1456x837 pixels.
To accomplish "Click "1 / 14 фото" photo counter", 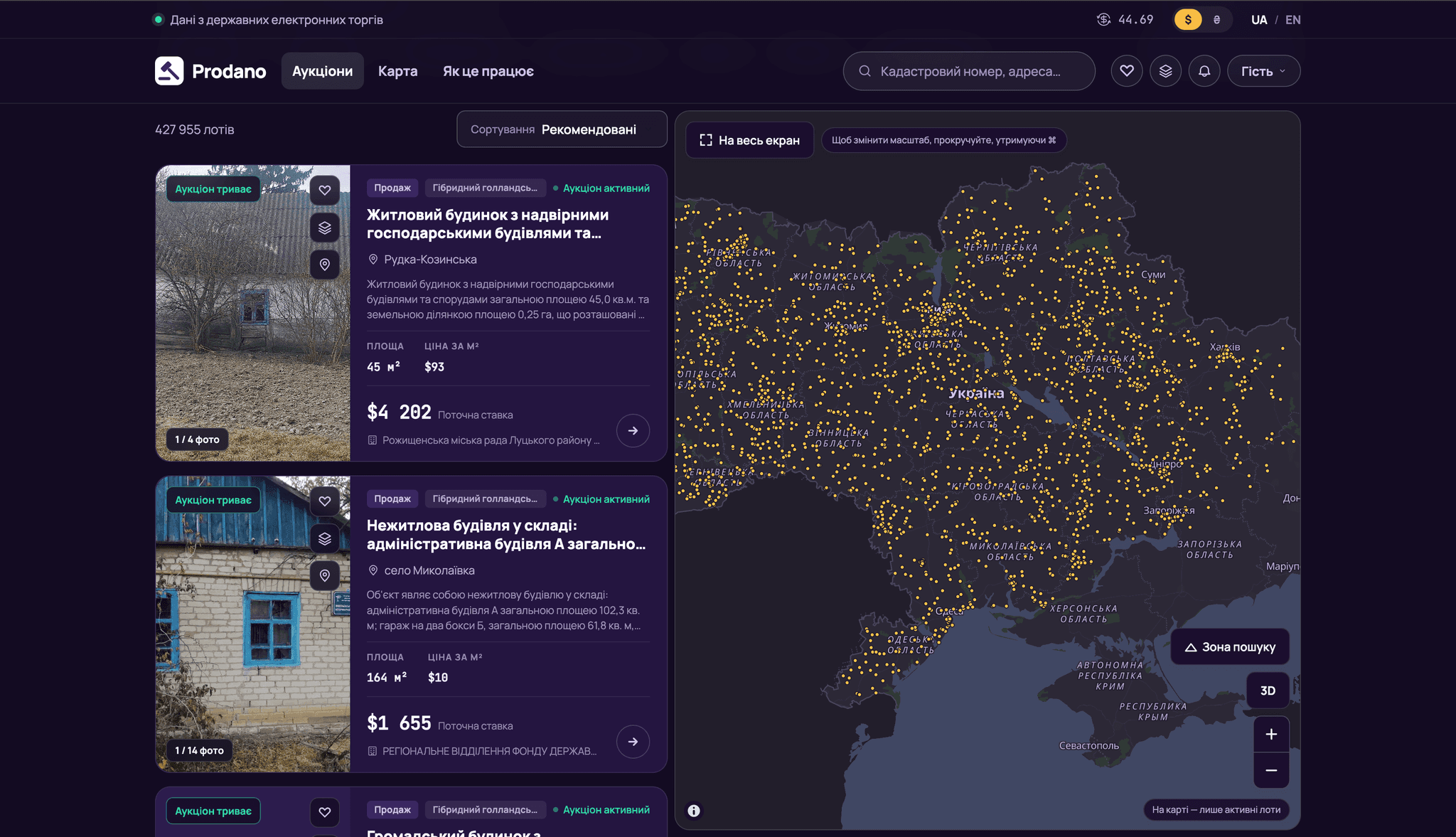I will coord(199,750).
